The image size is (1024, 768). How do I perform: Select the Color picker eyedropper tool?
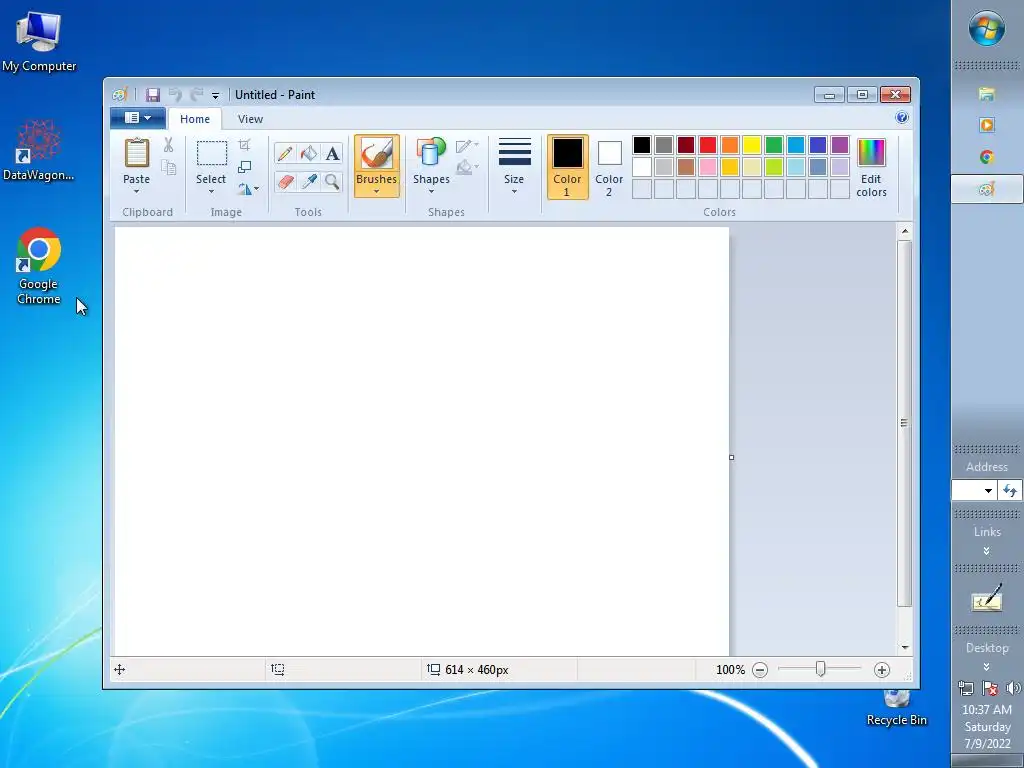click(308, 181)
